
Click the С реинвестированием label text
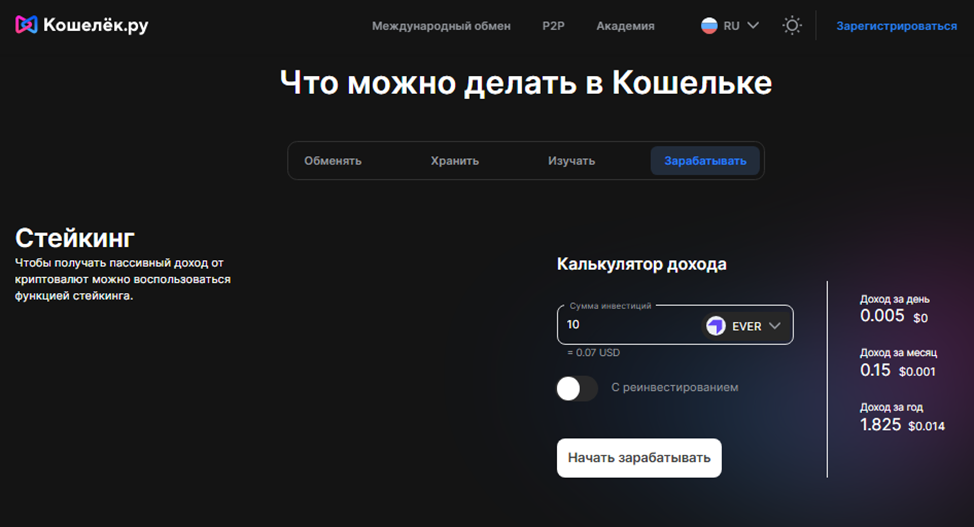pyautogui.click(x=675, y=388)
